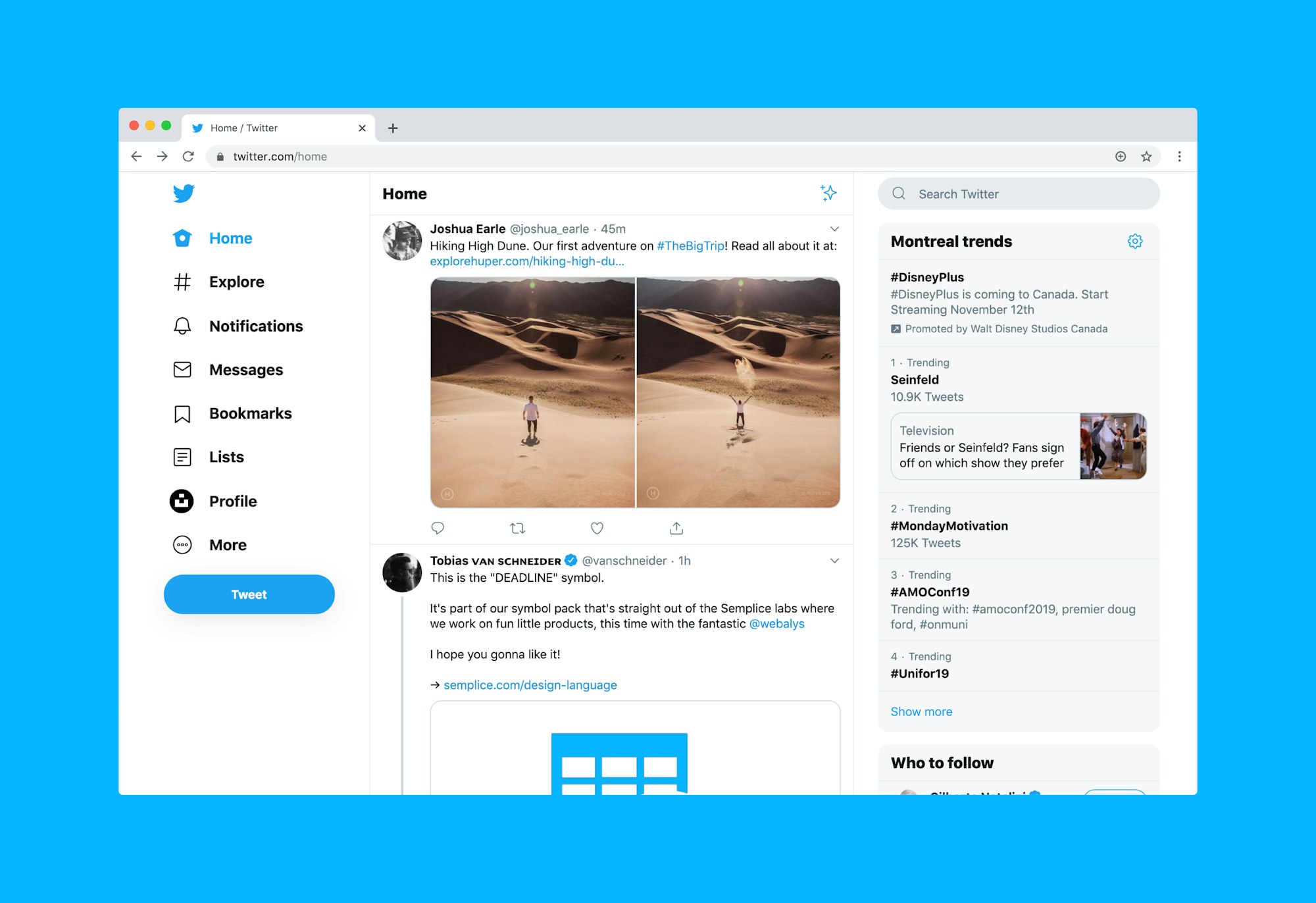This screenshot has height=903, width=1316.
Task: Click the sparkle/magic Home feed icon
Action: coord(828,194)
